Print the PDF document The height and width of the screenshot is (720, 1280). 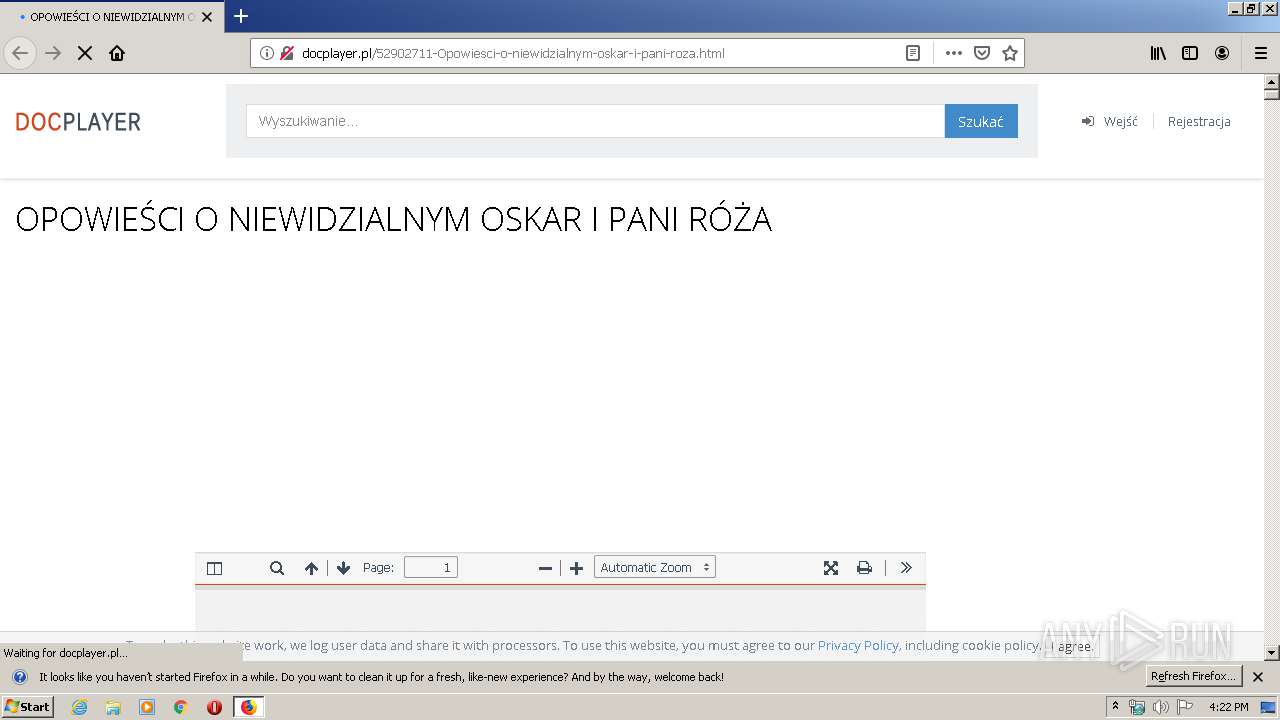(864, 568)
